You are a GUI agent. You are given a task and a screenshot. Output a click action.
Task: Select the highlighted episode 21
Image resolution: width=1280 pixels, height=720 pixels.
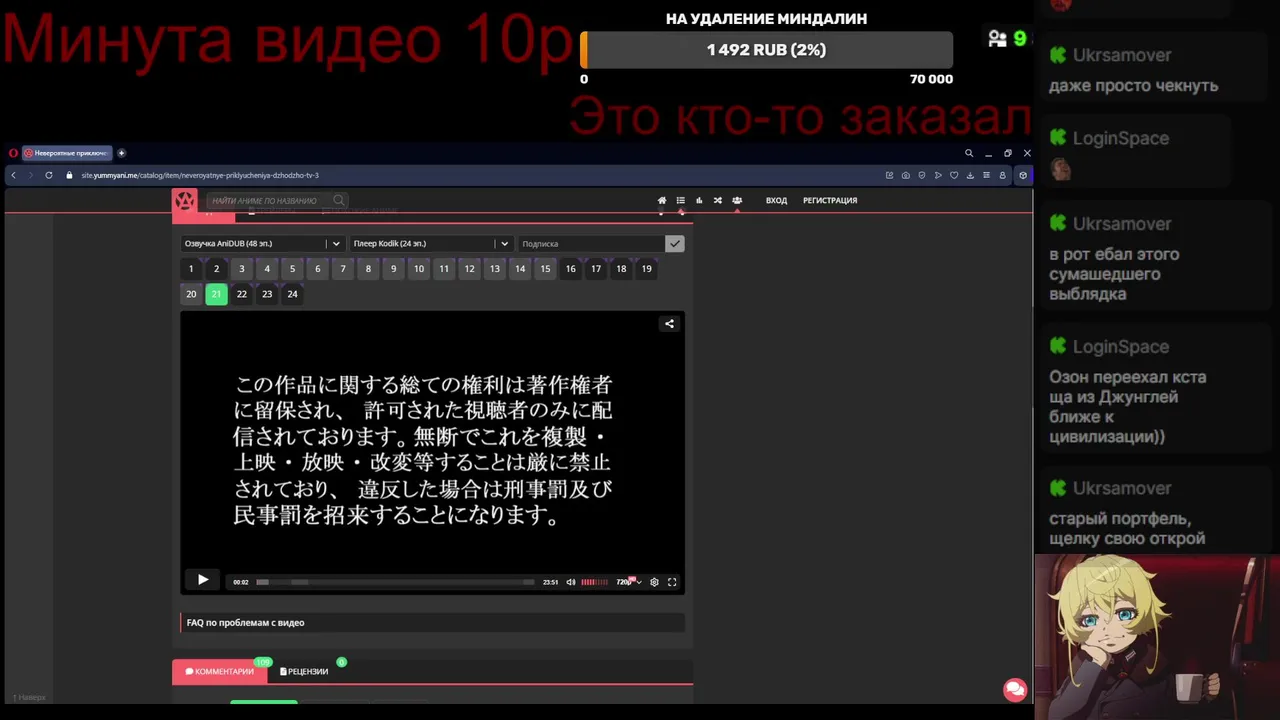pyautogui.click(x=216, y=294)
